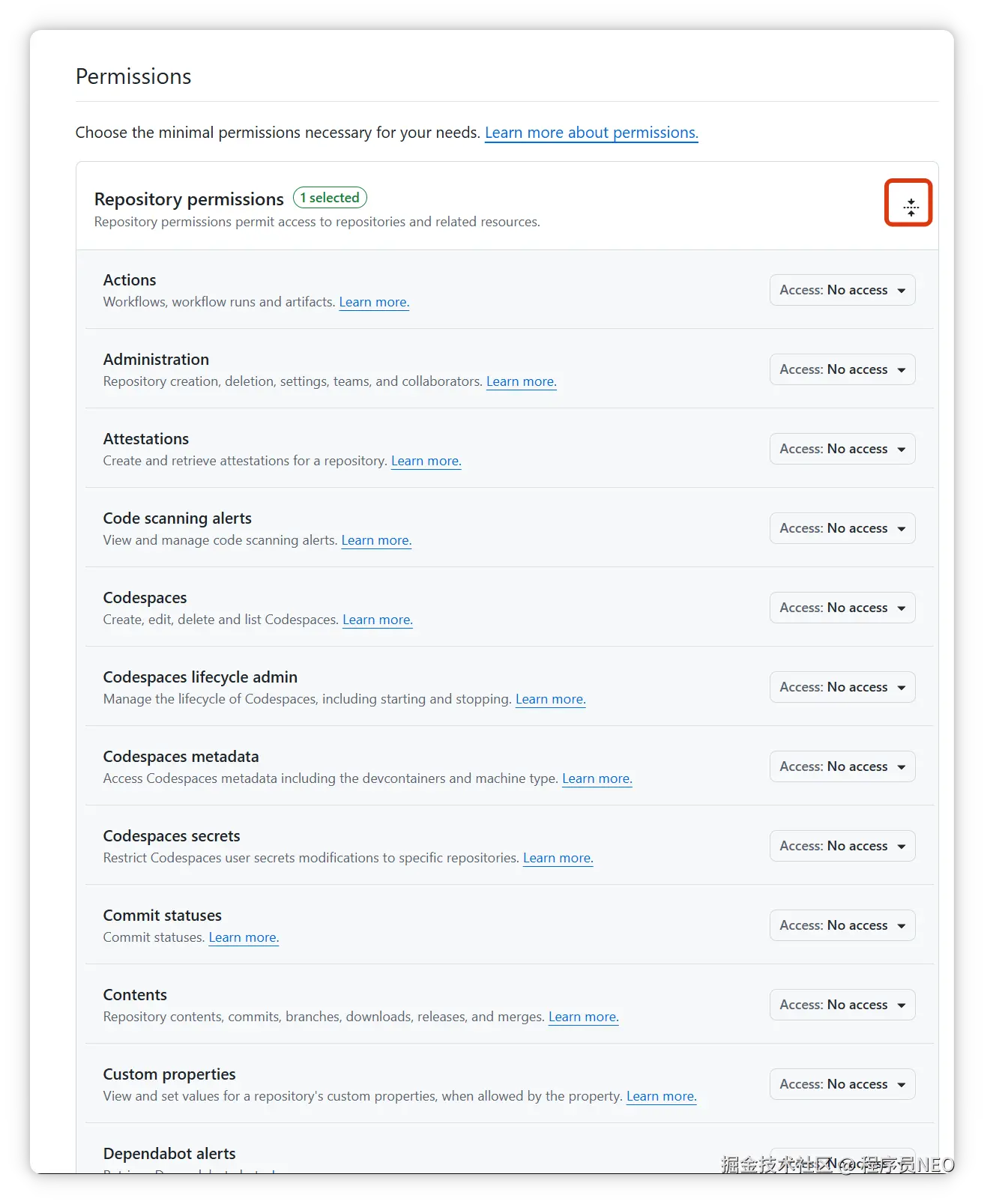Open Learn more link for Actions
984x1204 pixels.
click(x=373, y=302)
